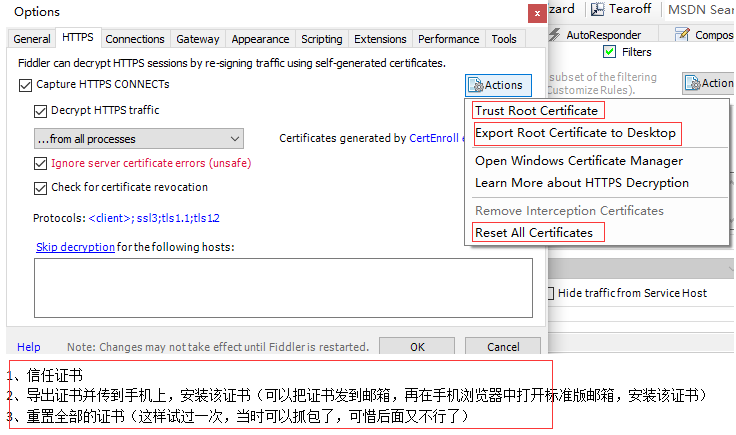Toggle Capture HTTPS CONNECTs checkbox

[x=25, y=85]
